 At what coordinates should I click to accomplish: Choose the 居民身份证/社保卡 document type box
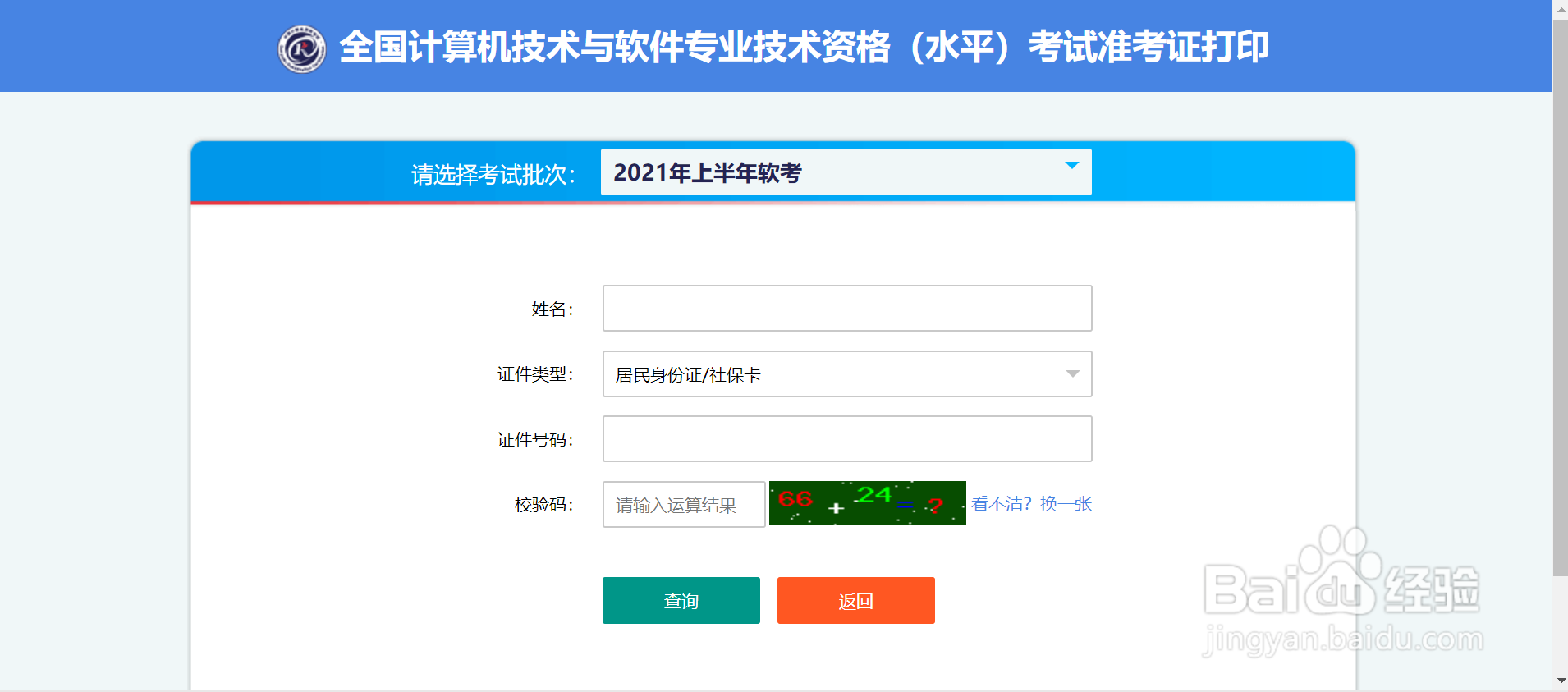click(x=847, y=374)
